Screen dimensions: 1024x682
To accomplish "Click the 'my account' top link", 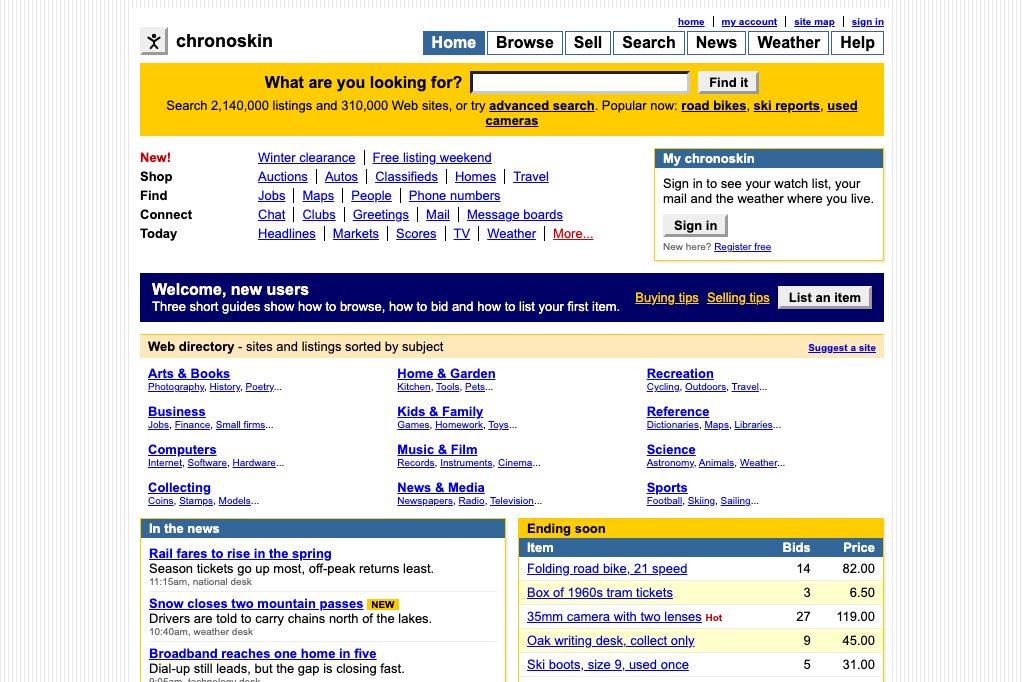I will (x=749, y=22).
